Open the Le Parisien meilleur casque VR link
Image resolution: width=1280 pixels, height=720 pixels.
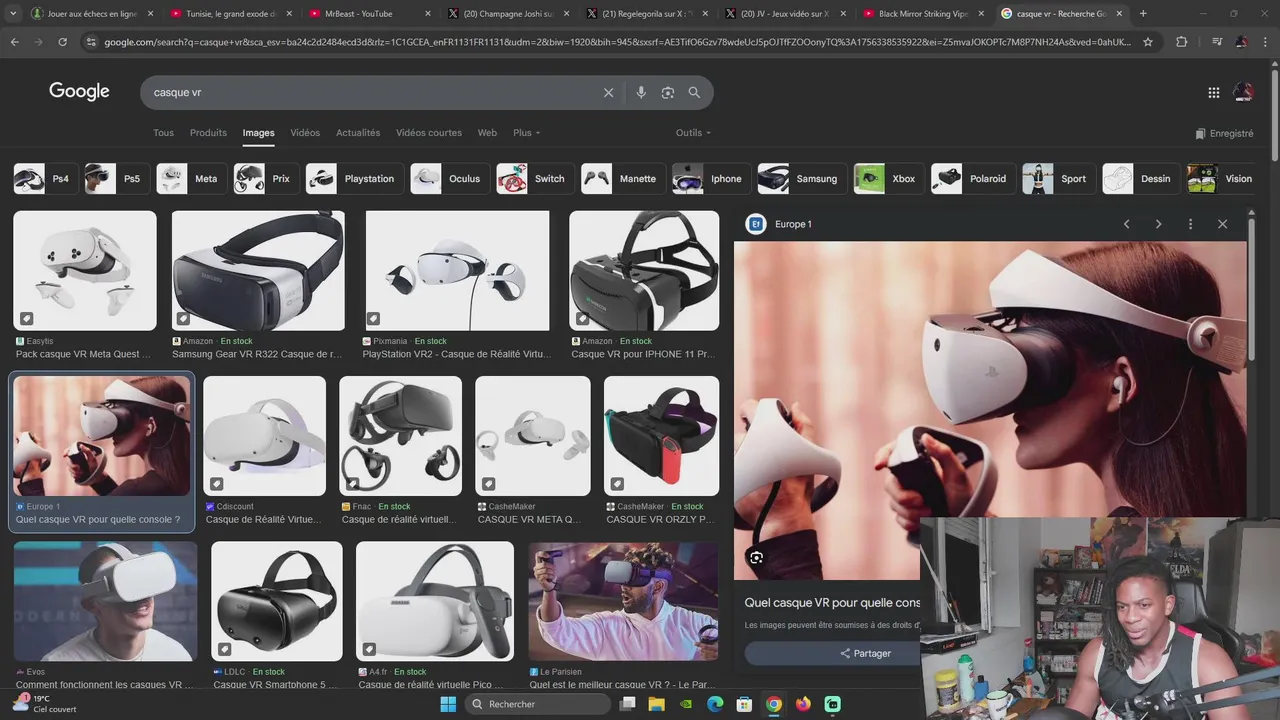pyautogui.click(x=623, y=685)
